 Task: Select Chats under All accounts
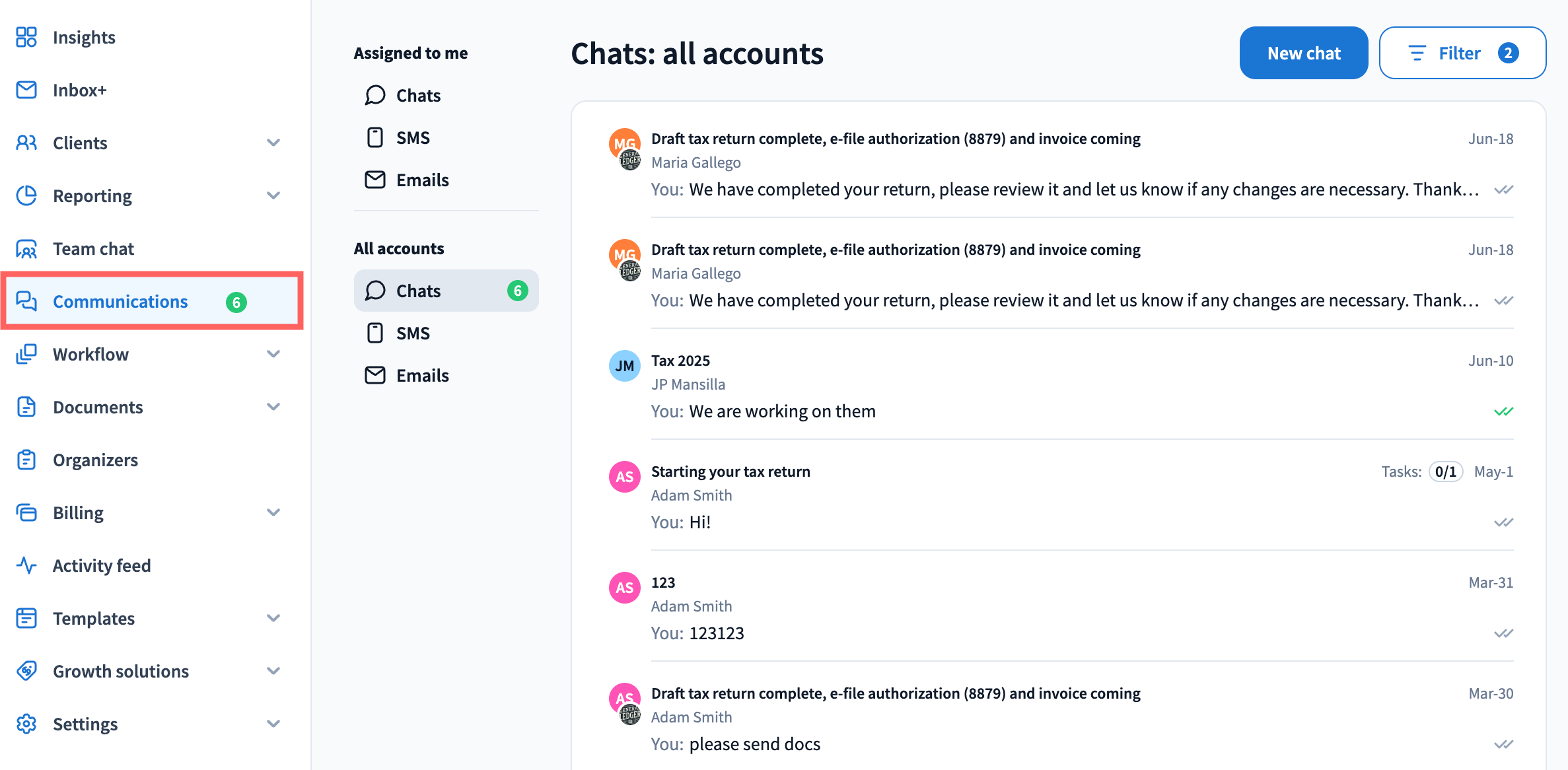pos(446,291)
